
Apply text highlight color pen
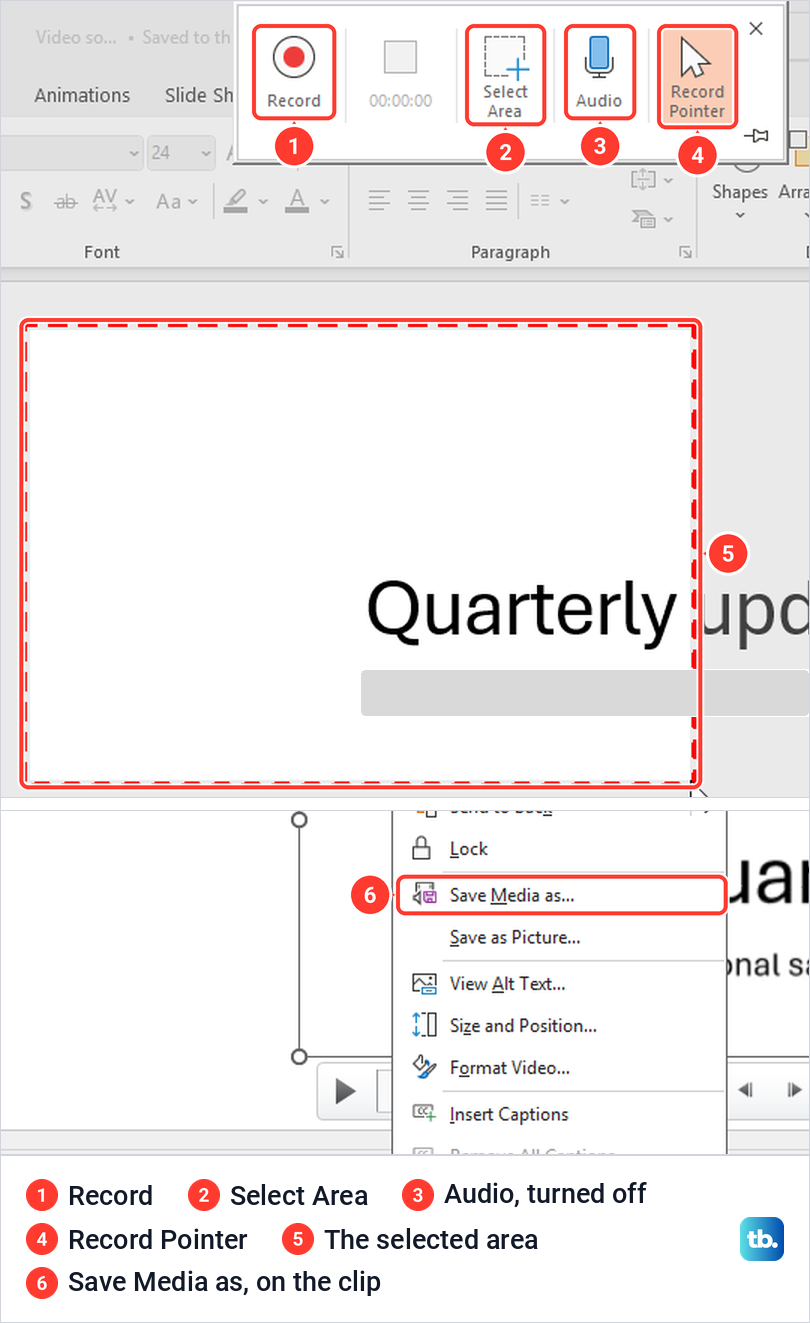coord(235,201)
